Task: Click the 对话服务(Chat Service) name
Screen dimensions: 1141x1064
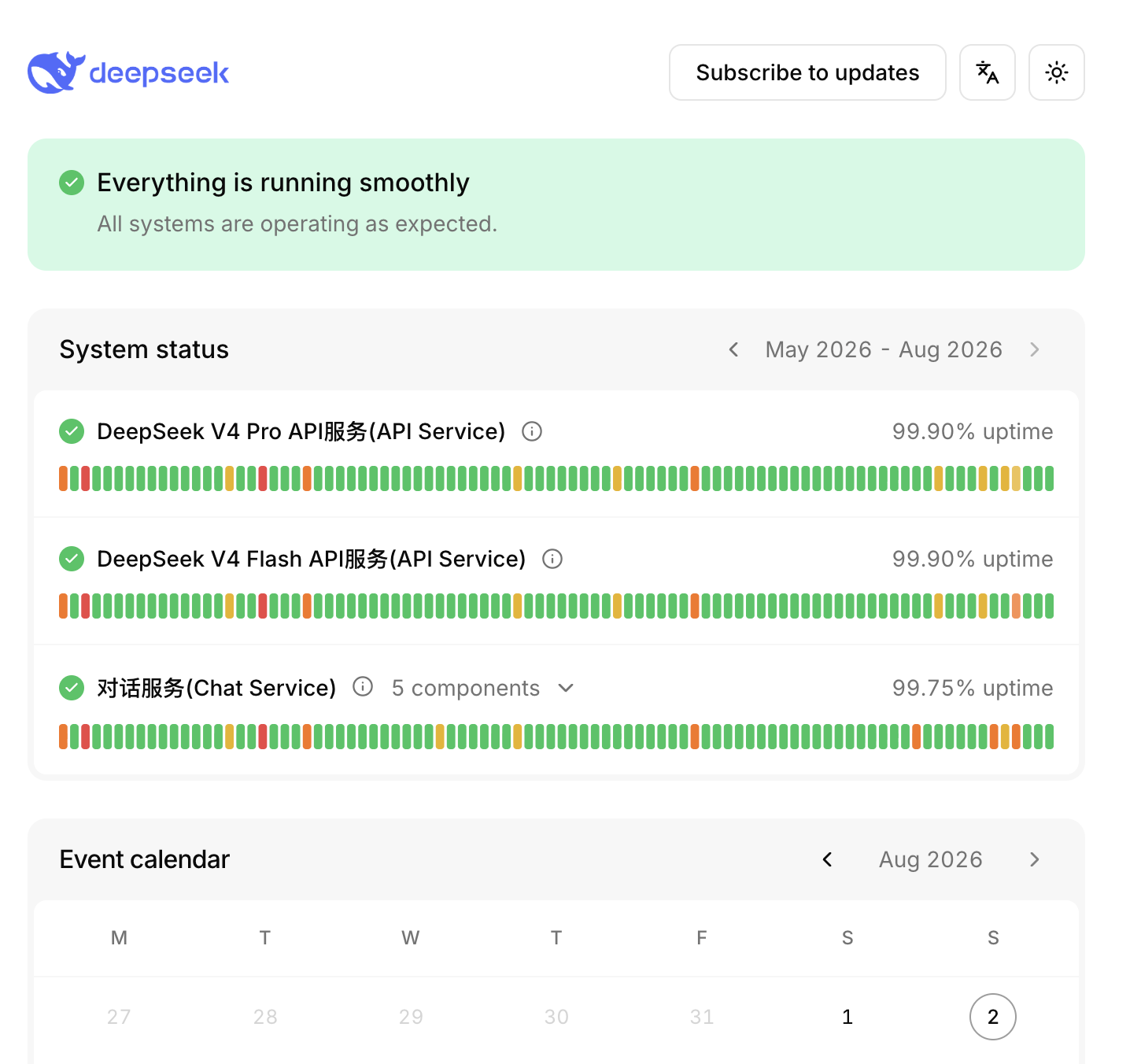Action: tap(216, 688)
